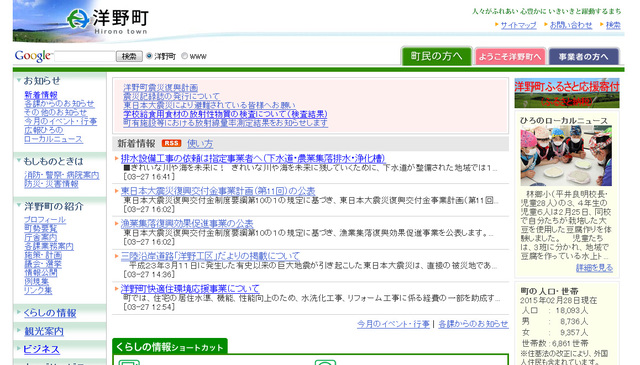Open the RSS feed icon
Screen dimensions: 640x365
point(171,143)
